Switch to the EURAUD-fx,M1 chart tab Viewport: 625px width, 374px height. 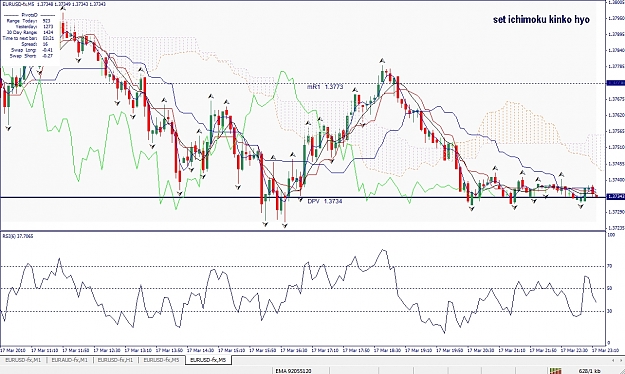pos(70,360)
